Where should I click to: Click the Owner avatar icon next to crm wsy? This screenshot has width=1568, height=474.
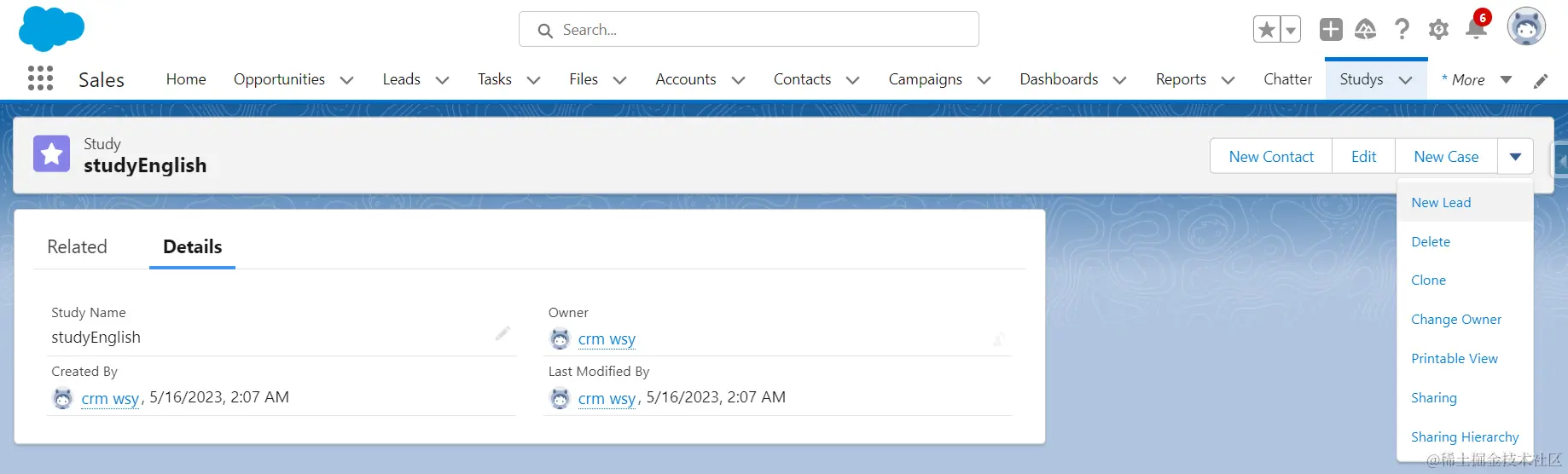point(560,339)
